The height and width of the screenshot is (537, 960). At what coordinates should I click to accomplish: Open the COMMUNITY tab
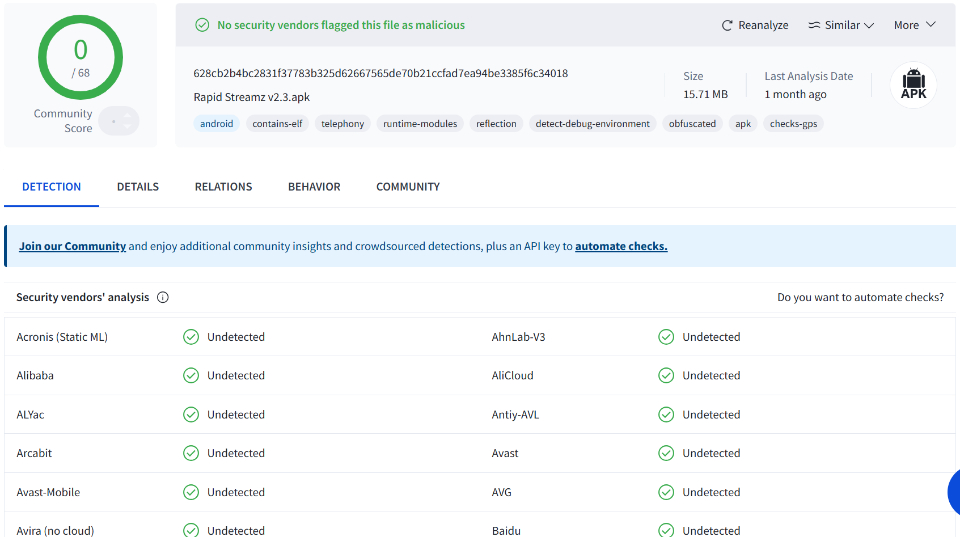click(408, 187)
